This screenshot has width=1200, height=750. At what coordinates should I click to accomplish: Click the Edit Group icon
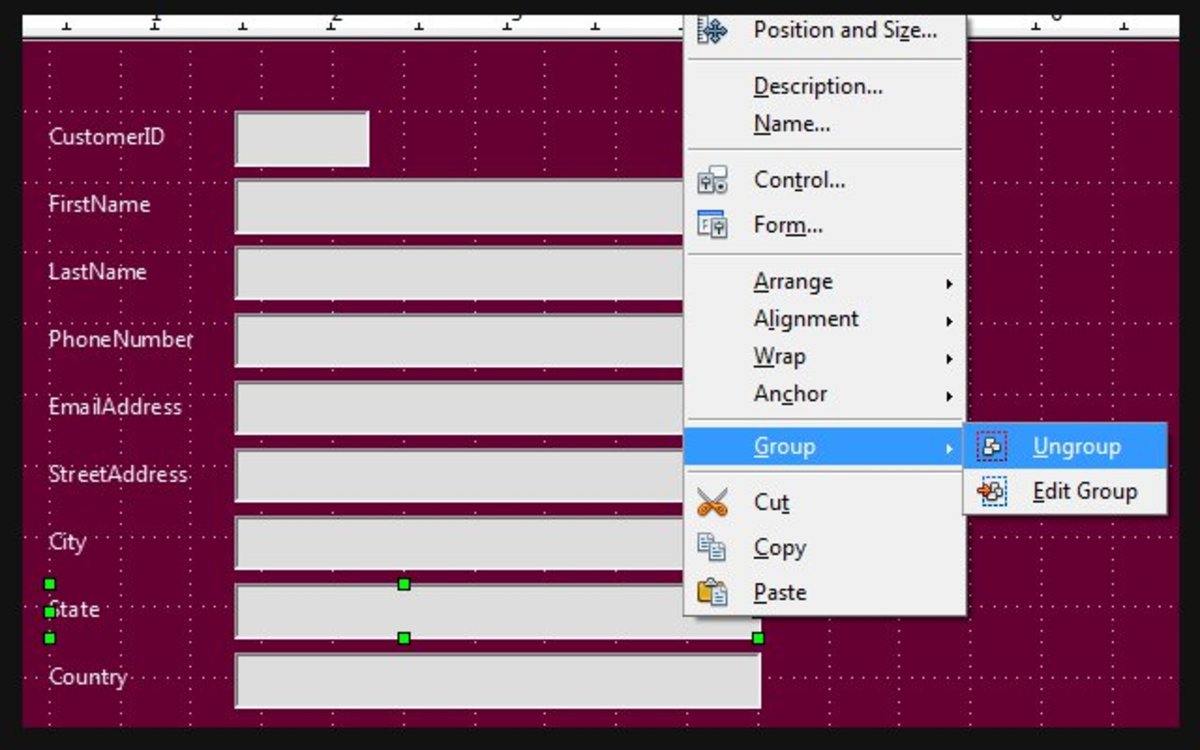[991, 490]
